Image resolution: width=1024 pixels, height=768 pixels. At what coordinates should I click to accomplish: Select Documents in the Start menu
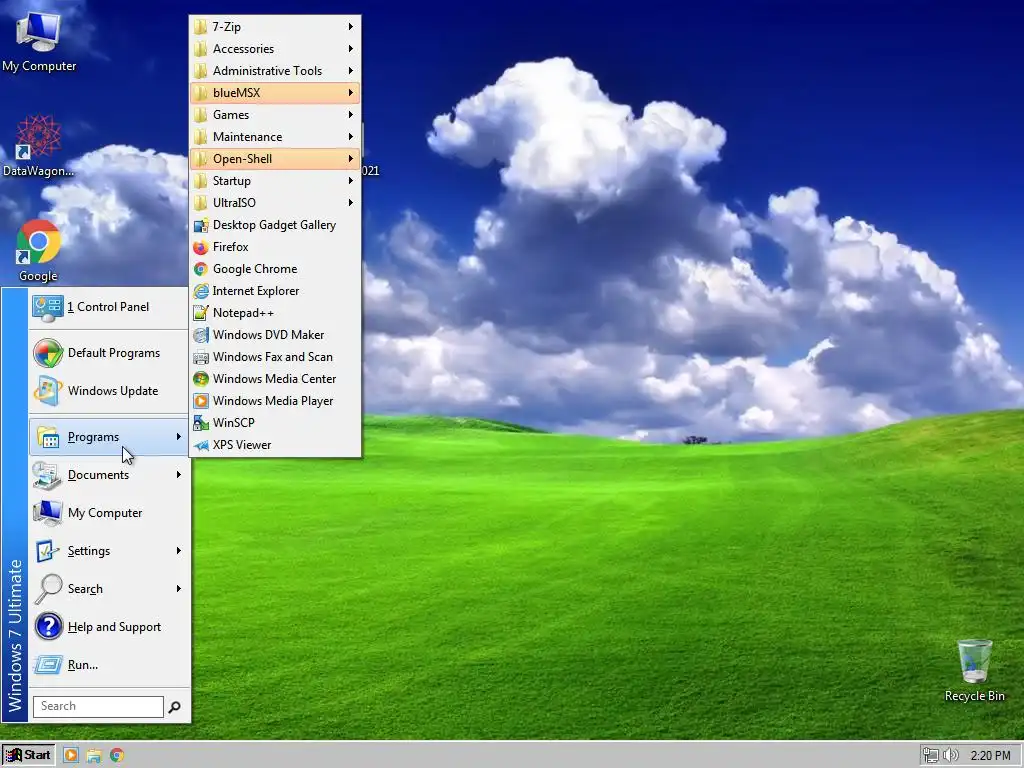pos(108,475)
